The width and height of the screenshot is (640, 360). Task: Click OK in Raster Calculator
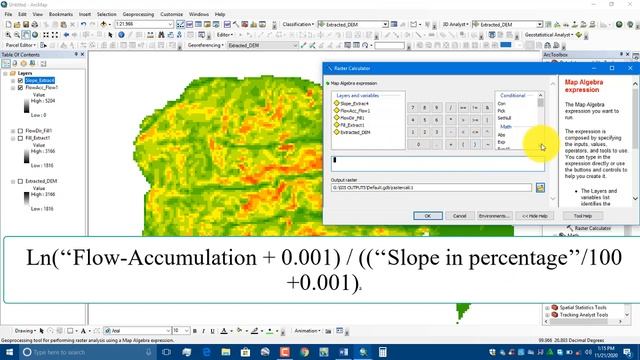[x=428, y=216]
